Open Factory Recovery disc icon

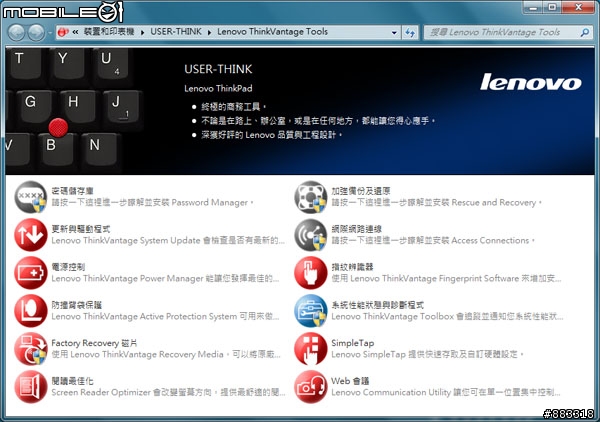point(31,349)
